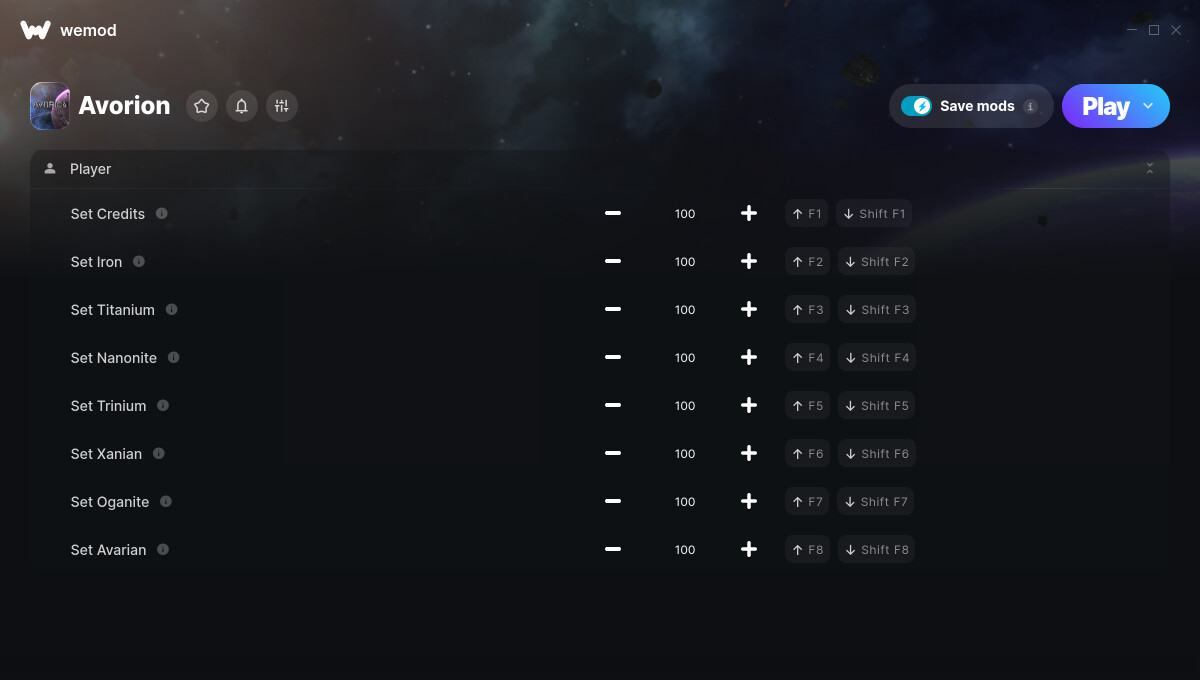This screenshot has width=1200, height=680.
Task: Click the F8 hotkey for Set Avarian
Action: 807,549
